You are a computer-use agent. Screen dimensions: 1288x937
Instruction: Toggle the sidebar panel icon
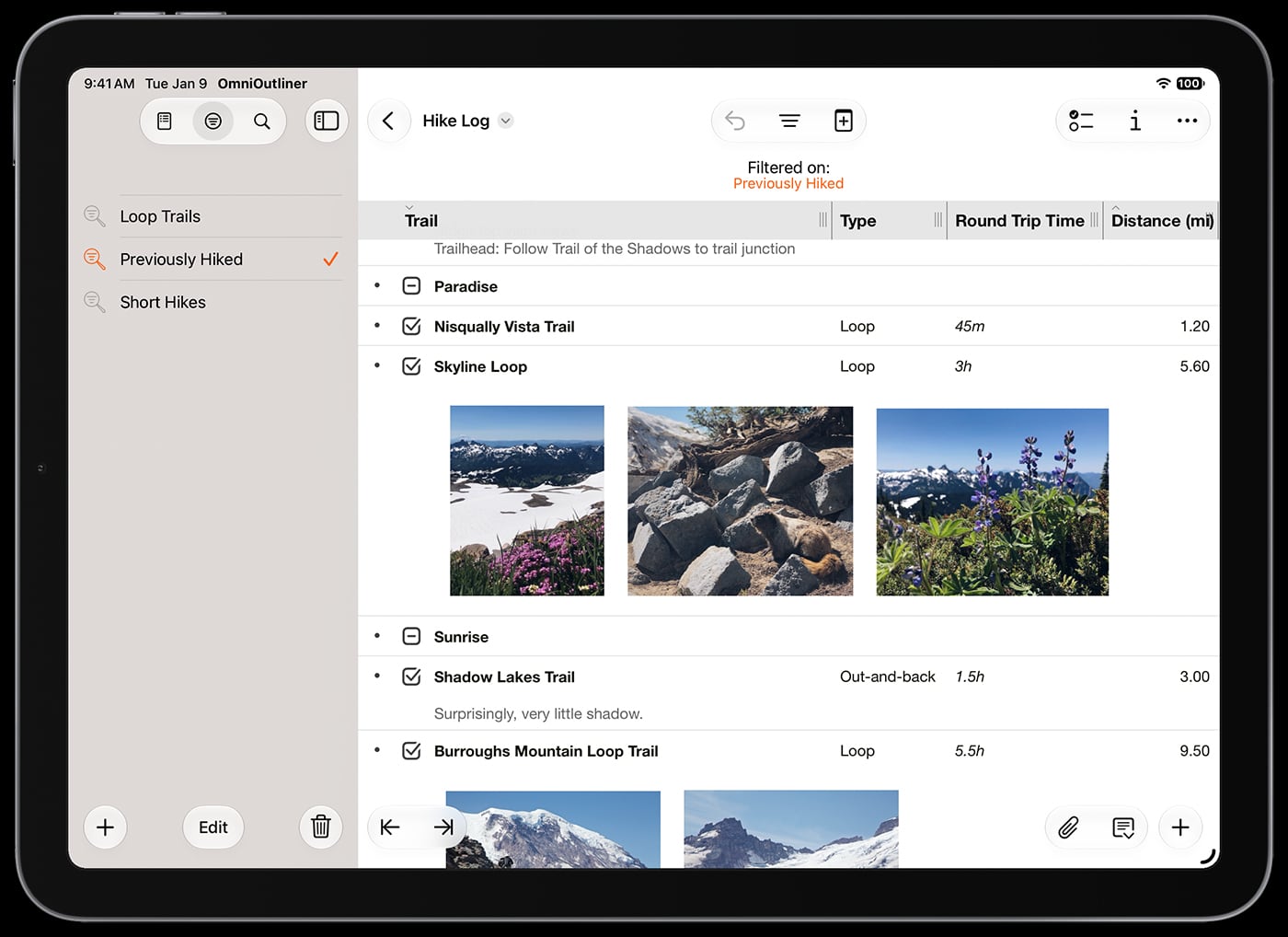point(326,121)
